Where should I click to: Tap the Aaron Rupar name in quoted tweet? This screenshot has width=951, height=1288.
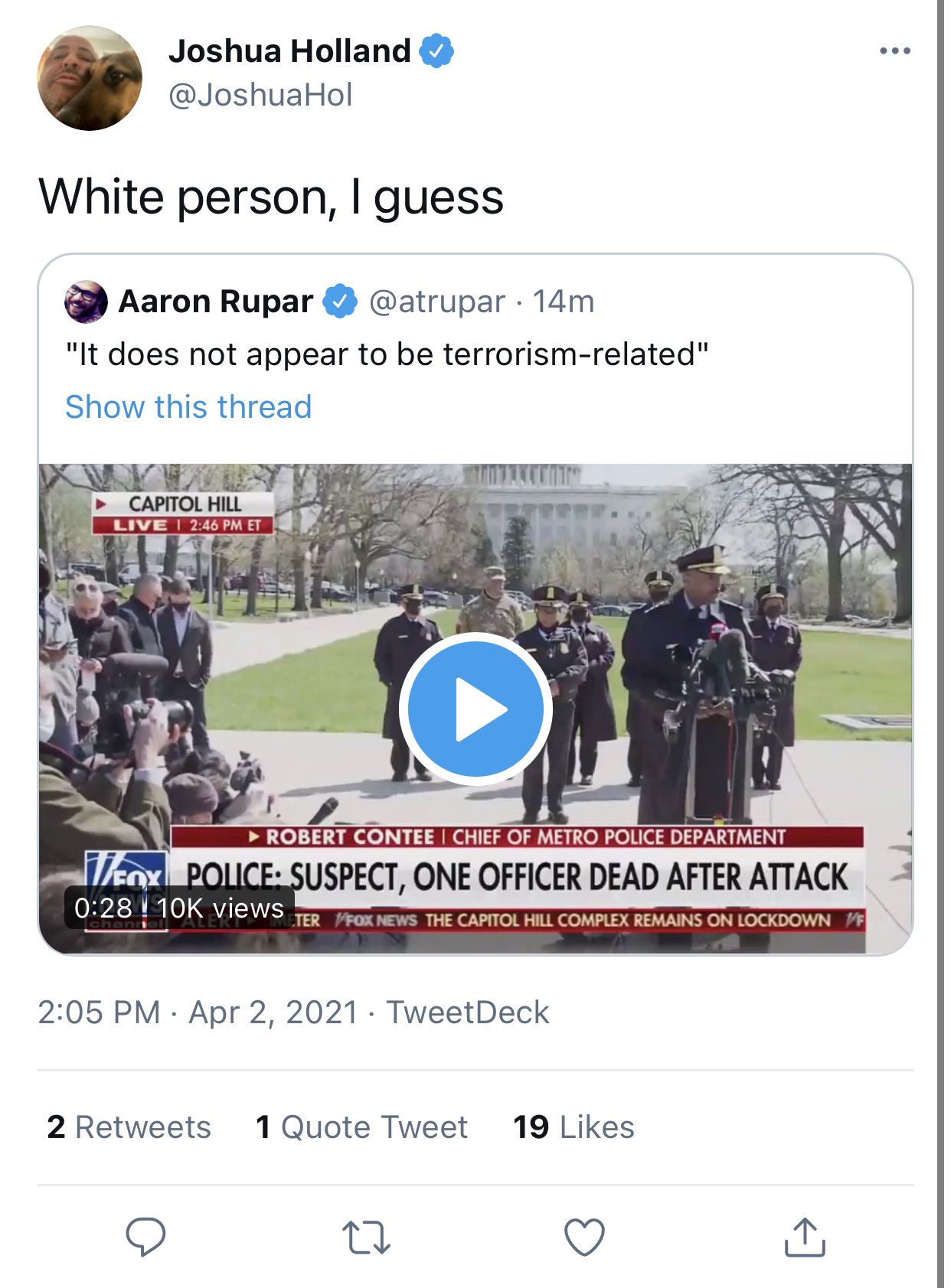point(216,302)
